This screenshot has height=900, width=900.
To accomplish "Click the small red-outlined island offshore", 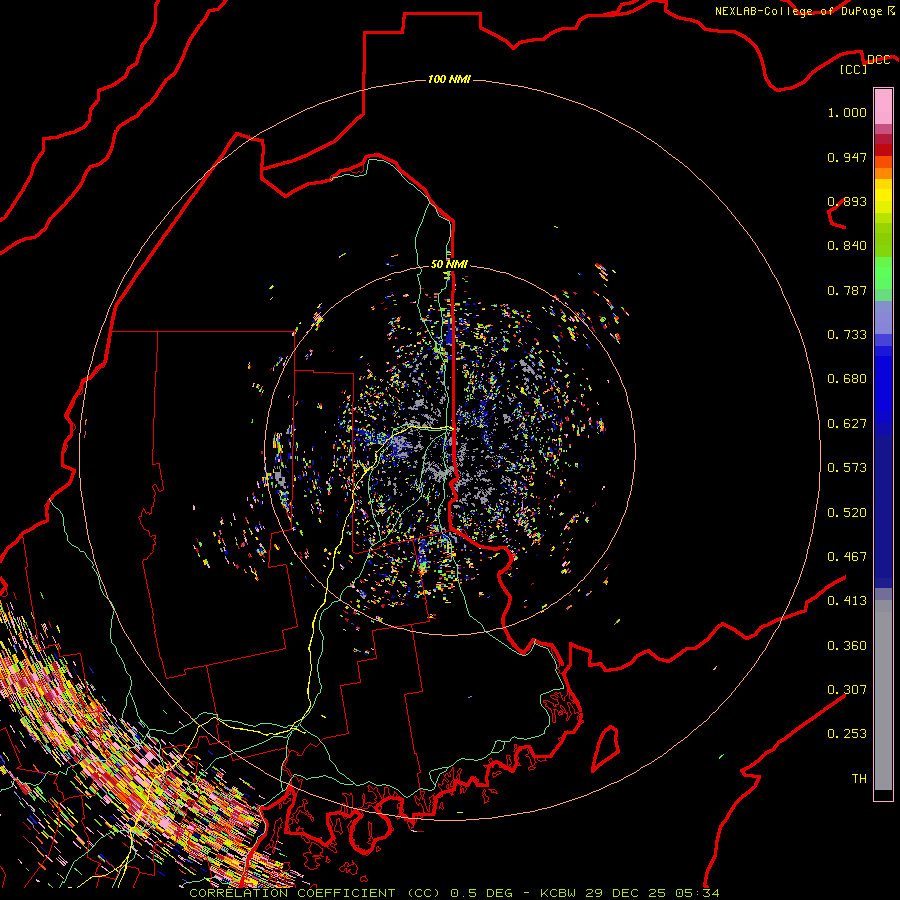I will (x=606, y=748).
